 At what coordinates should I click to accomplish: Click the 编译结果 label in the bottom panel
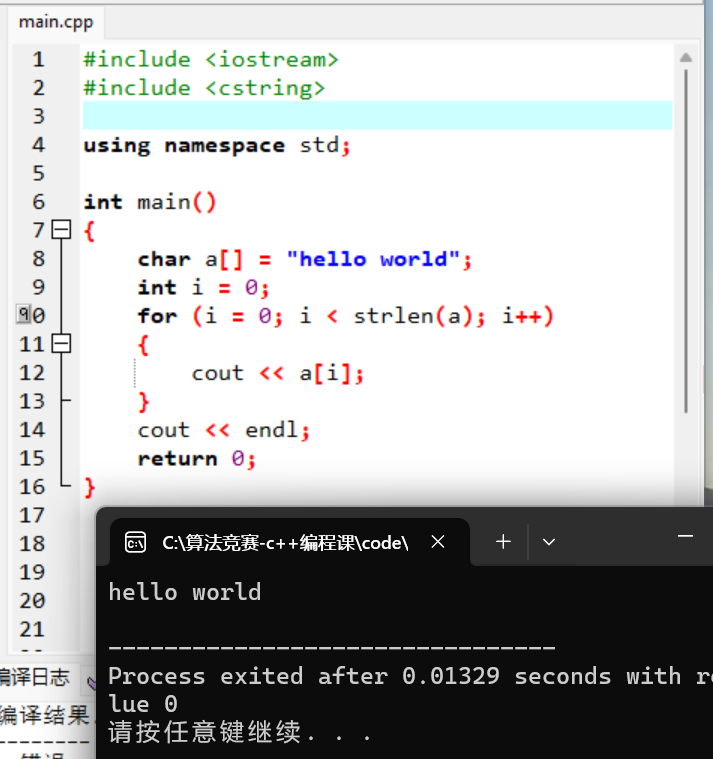tap(45, 715)
